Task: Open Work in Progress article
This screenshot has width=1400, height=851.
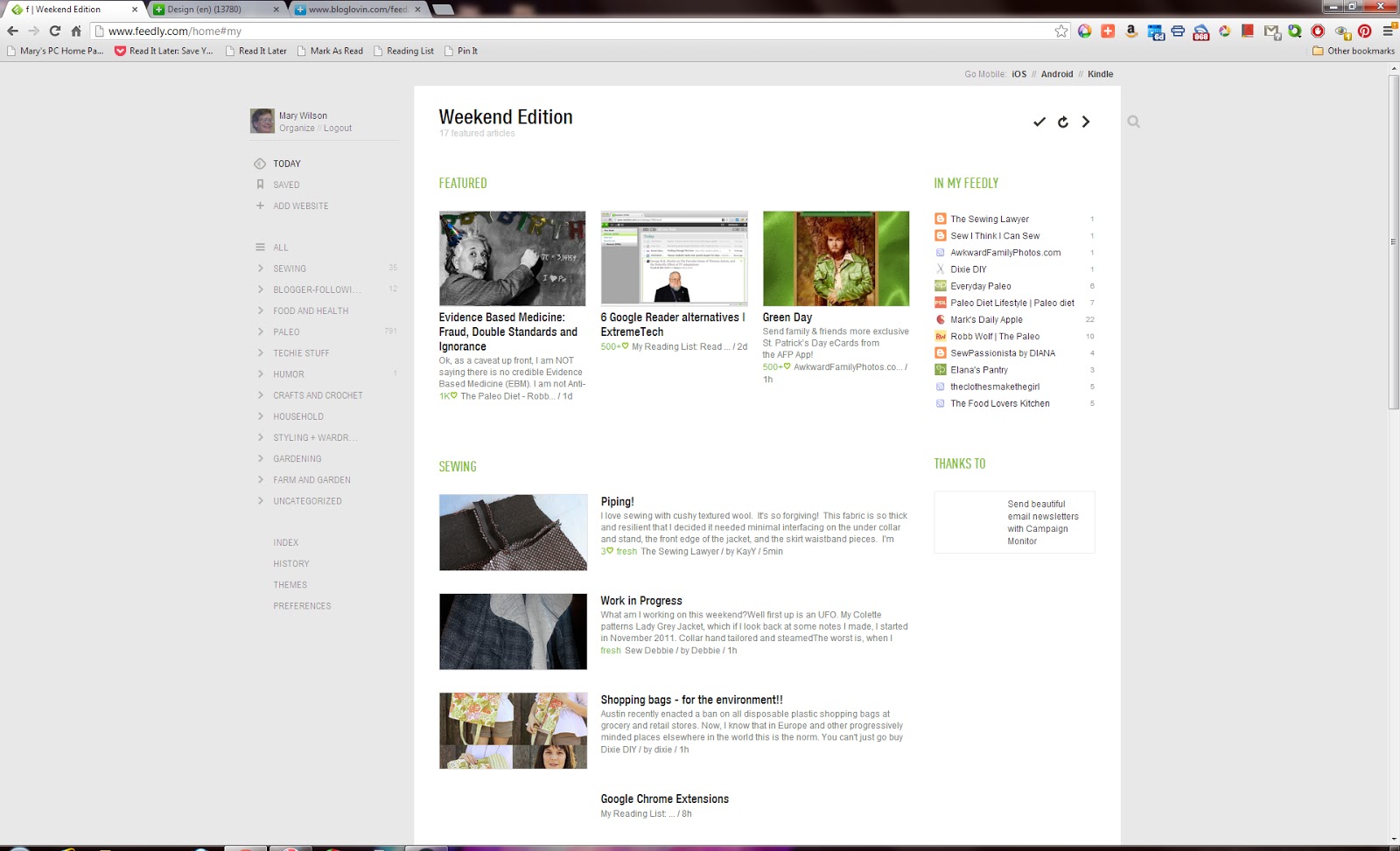Action: (x=640, y=601)
